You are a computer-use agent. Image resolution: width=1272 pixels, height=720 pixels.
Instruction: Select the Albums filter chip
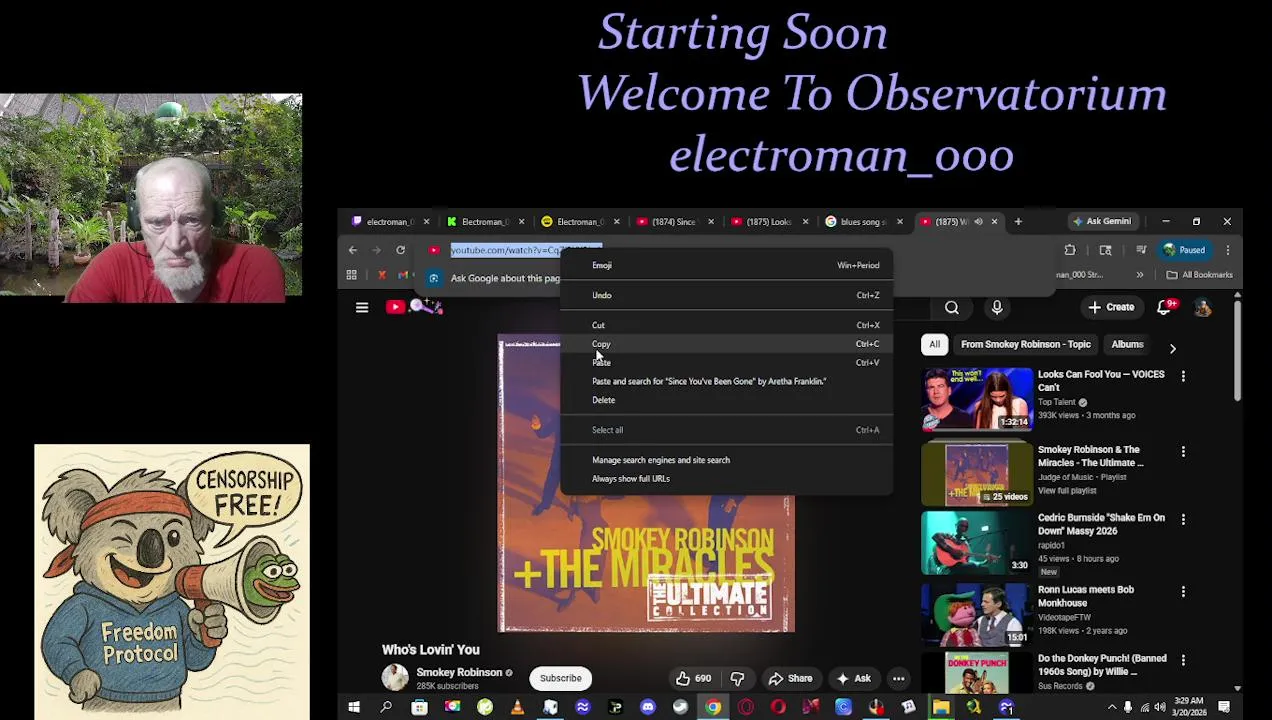point(1127,344)
